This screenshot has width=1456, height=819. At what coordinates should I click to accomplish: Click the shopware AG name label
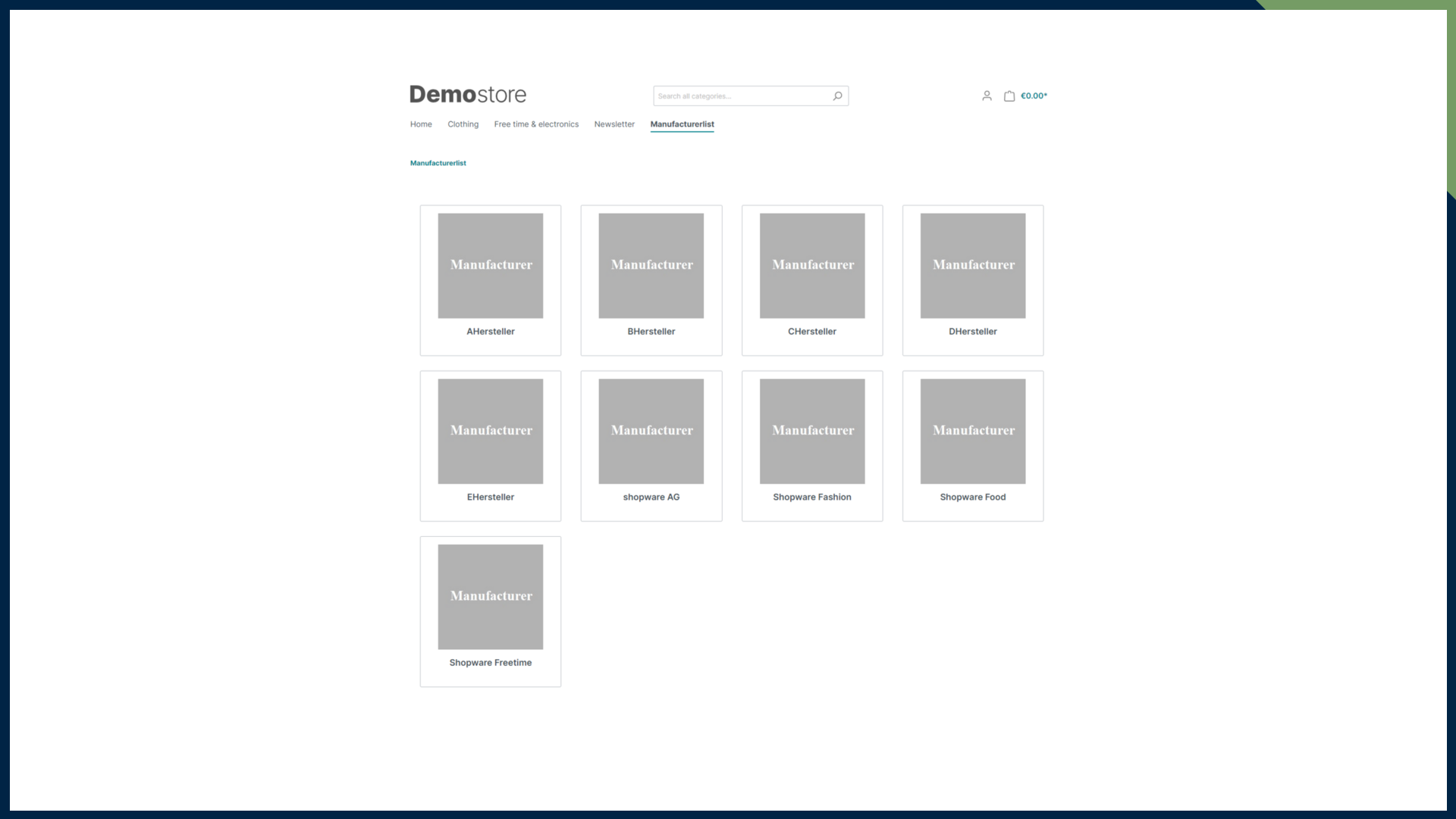(x=651, y=497)
